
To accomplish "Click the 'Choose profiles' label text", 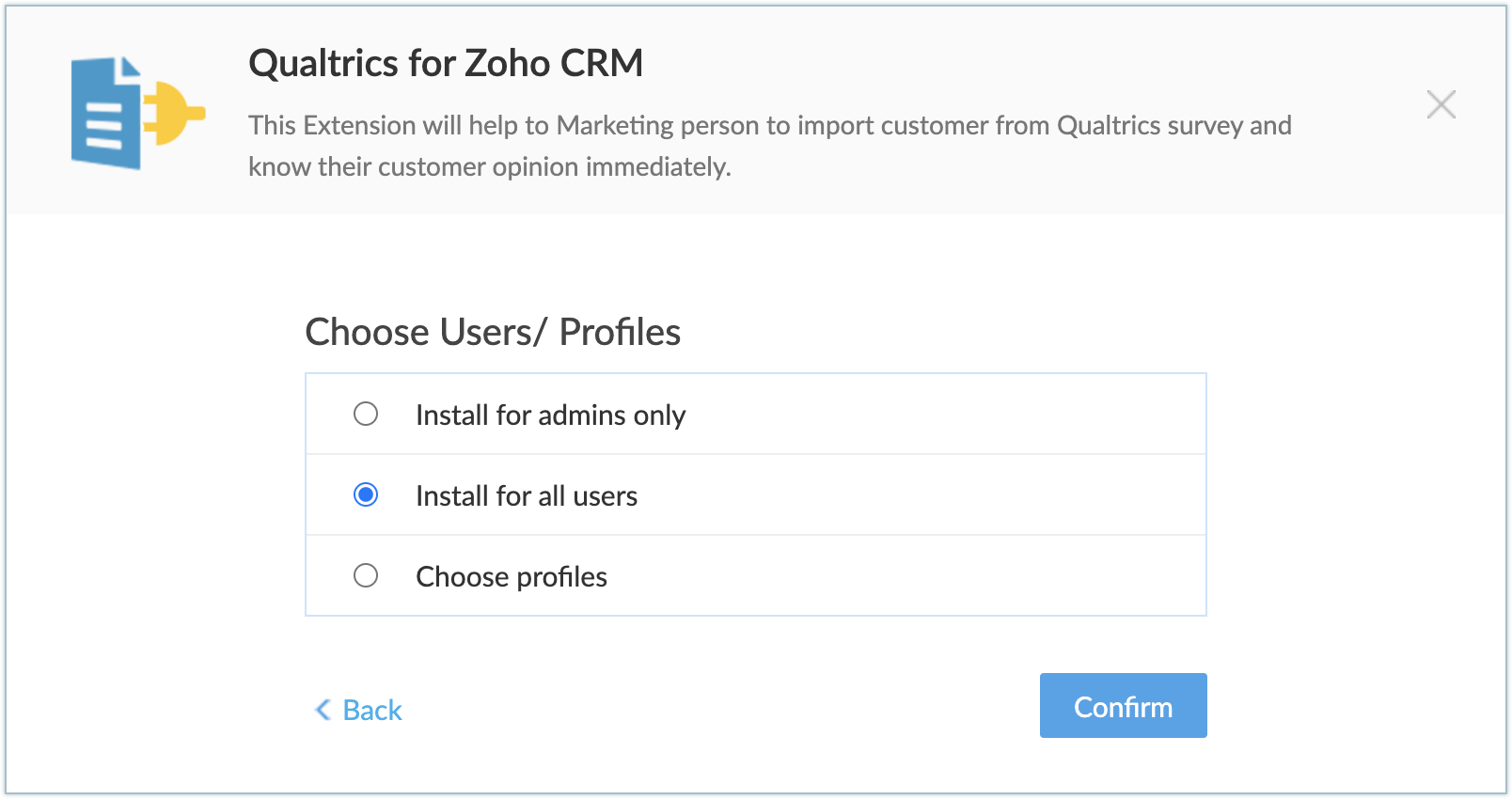I will [512, 577].
